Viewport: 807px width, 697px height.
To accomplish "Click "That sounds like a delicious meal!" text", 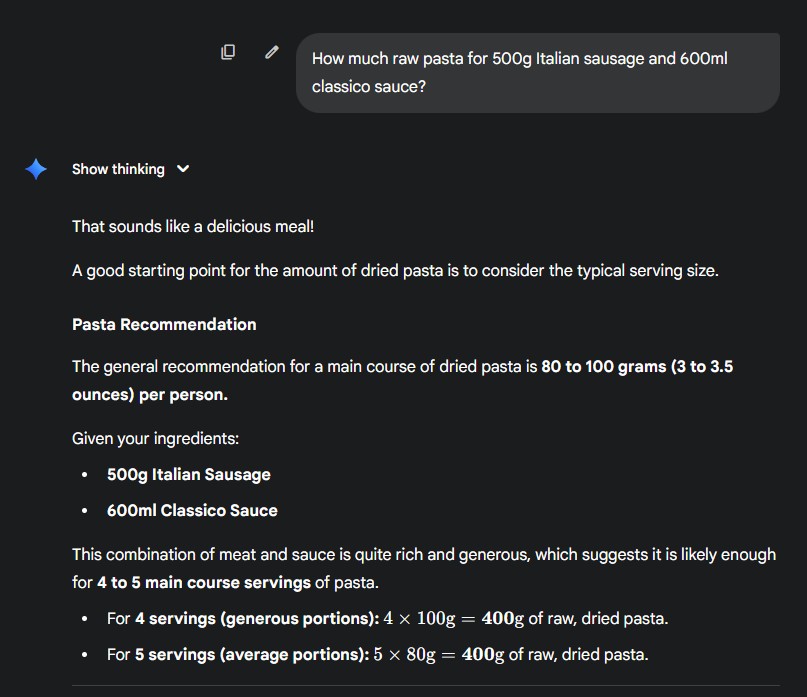I will pos(193,226).
